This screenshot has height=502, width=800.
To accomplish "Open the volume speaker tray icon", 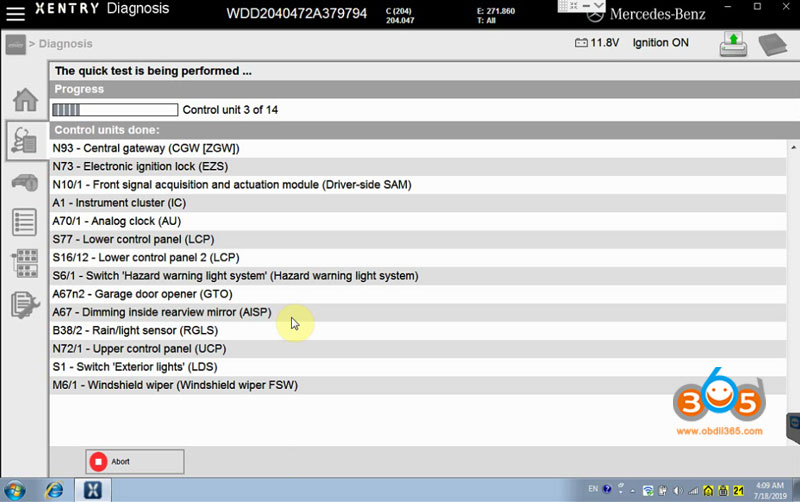I will tap(678, 491).
